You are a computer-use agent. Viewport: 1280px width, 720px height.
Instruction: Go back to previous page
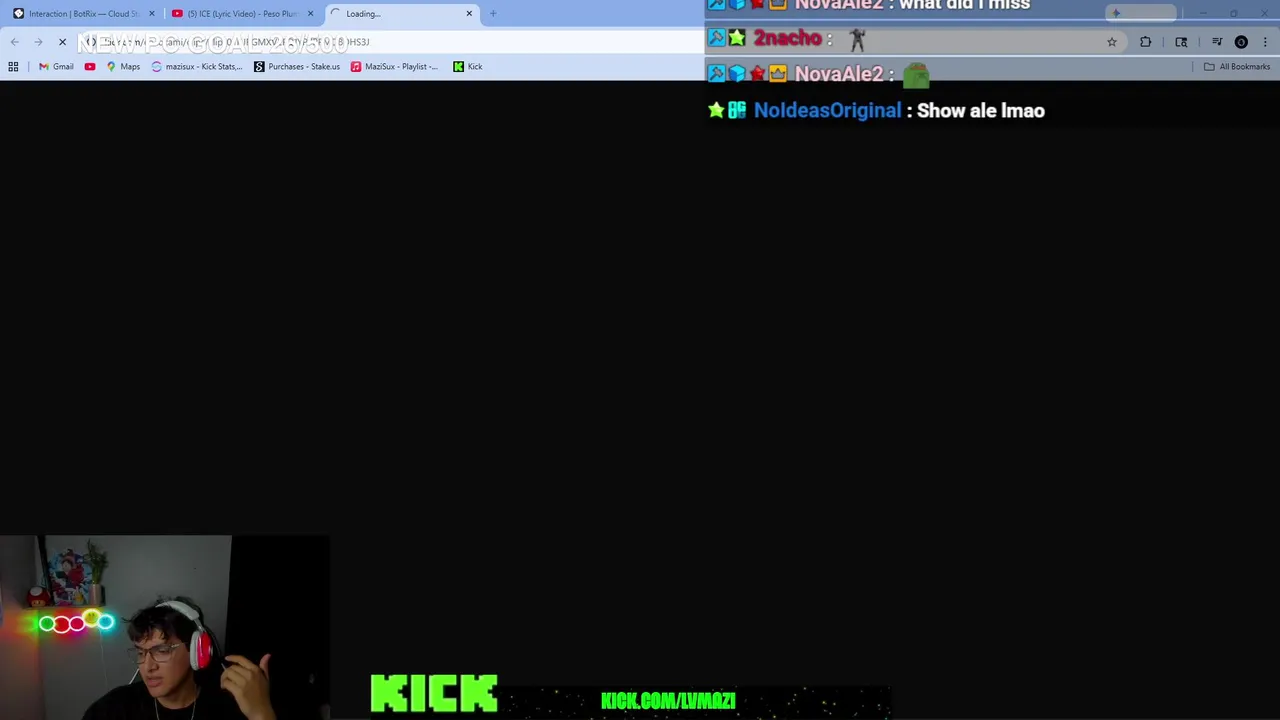15,42
